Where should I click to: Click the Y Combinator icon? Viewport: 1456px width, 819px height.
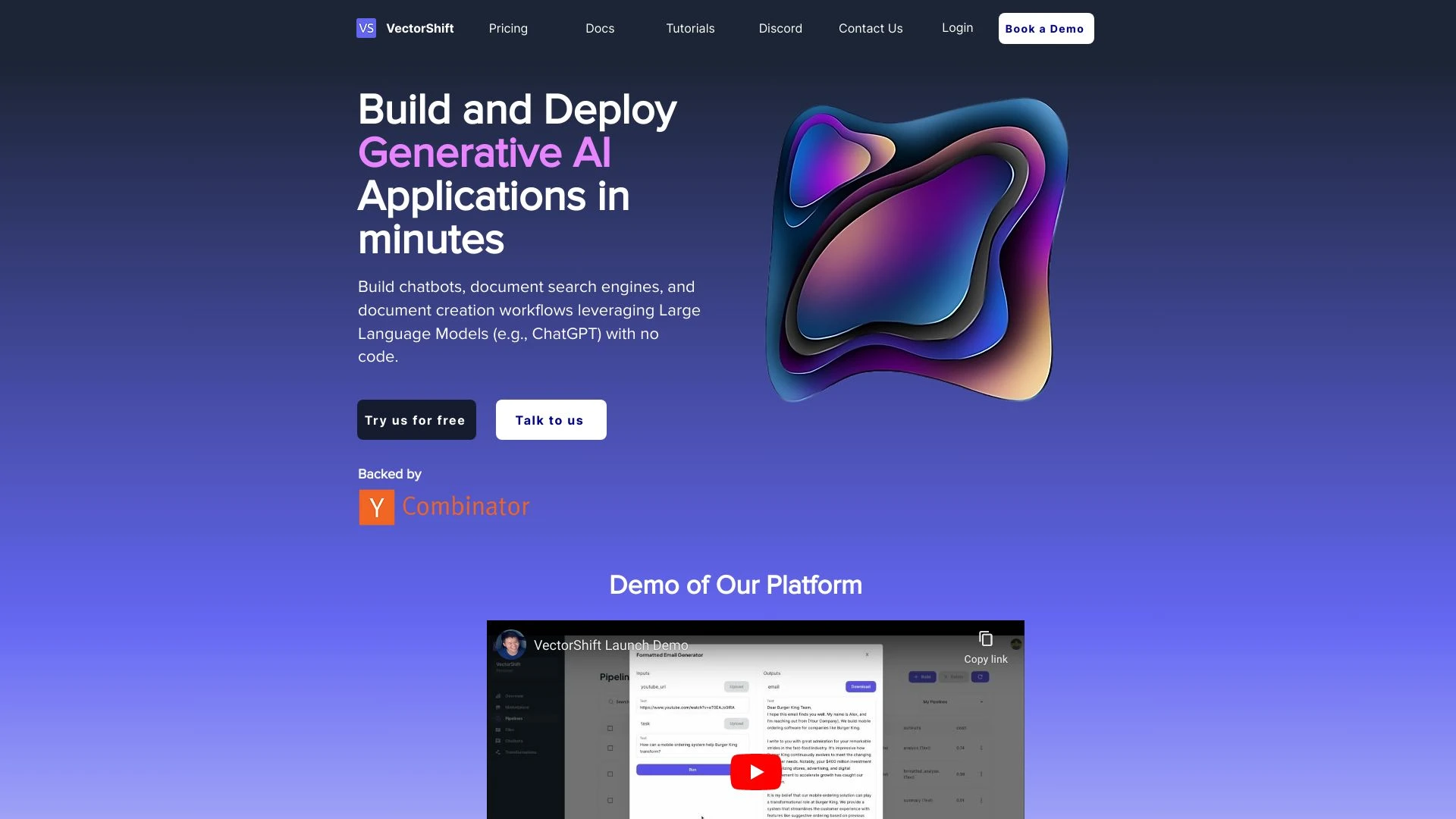point(376,507)
